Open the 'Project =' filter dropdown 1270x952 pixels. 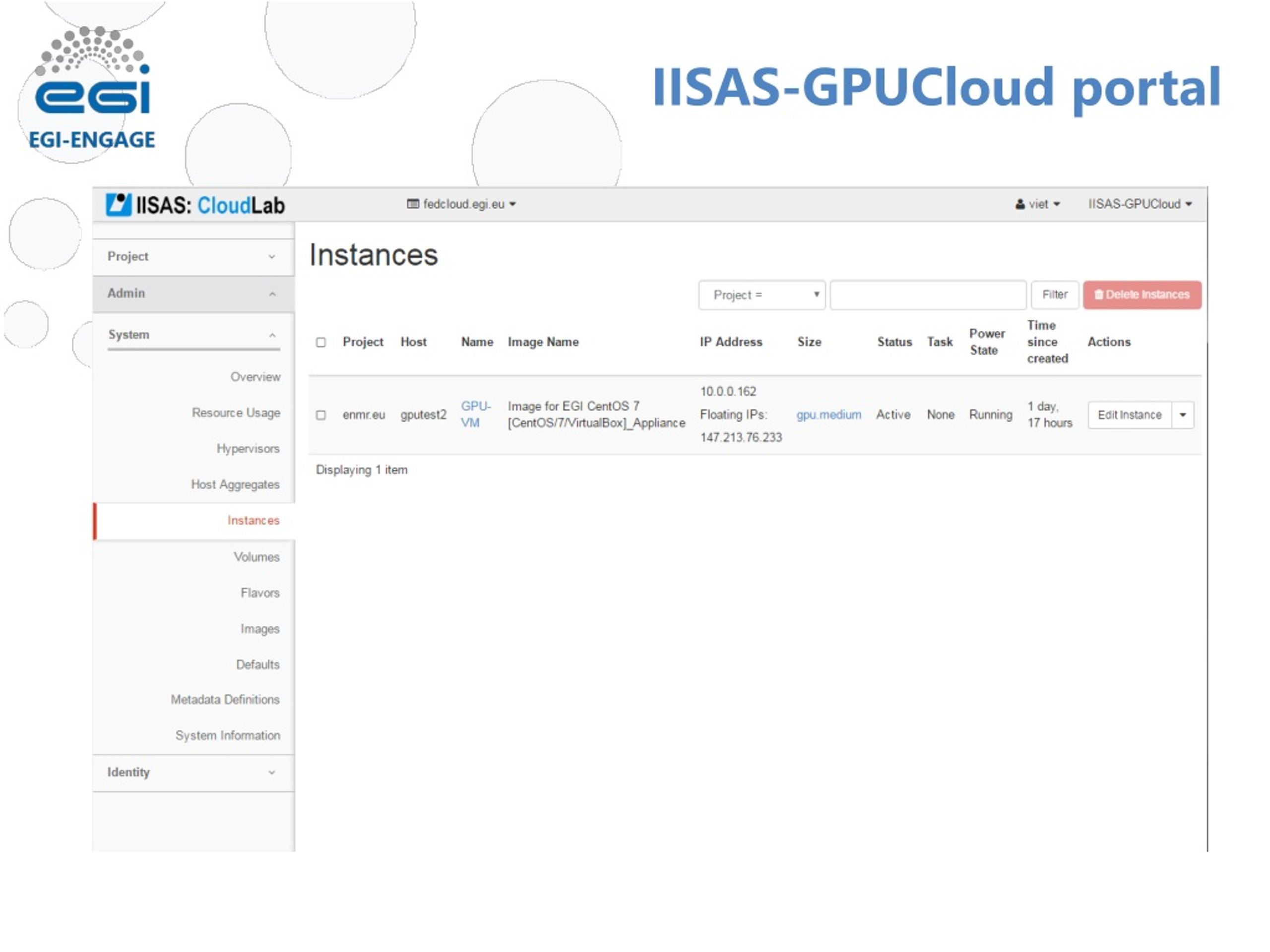pyautogui.click(x=762, y=295)
